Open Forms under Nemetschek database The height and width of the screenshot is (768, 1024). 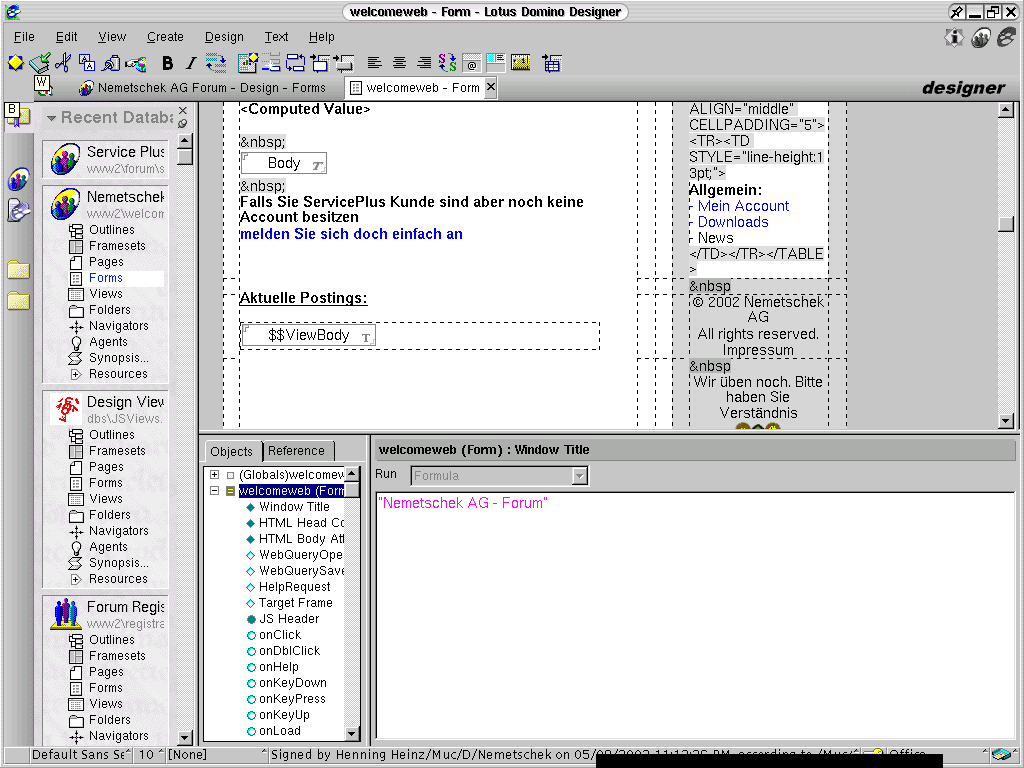[106, 278]
